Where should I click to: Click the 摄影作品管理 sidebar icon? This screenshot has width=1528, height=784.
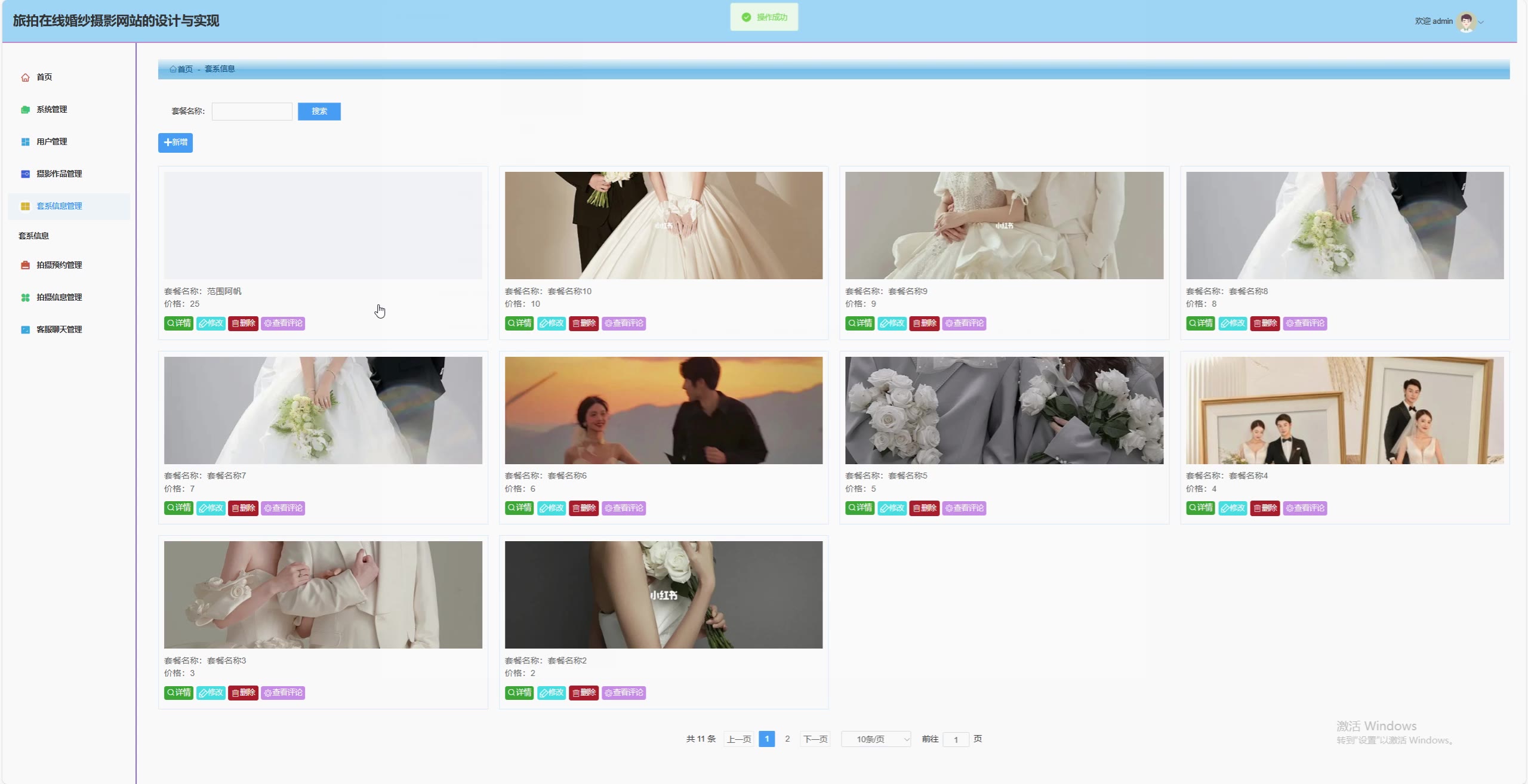25,174
